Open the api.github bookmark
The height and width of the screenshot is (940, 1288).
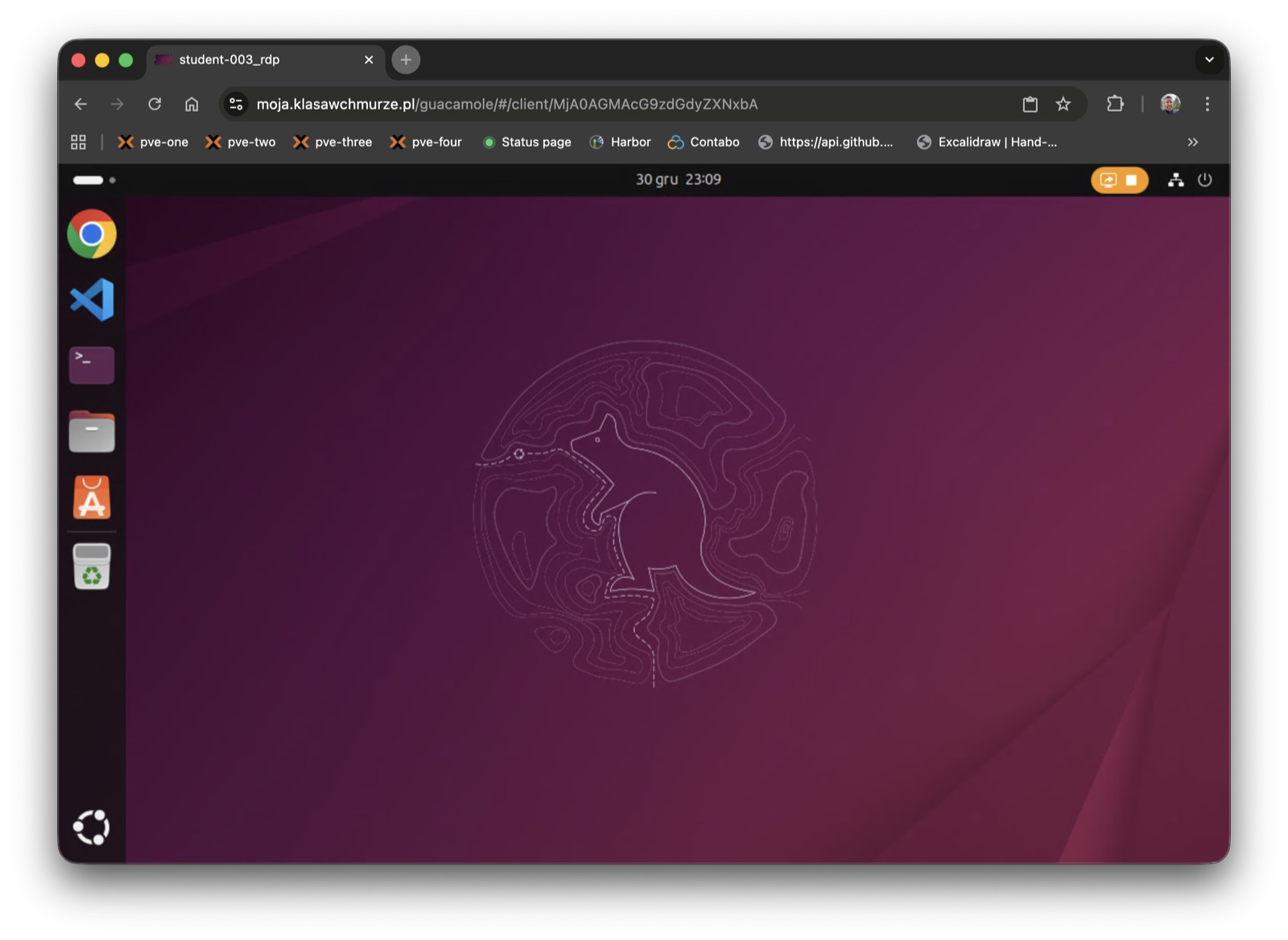pos(826,142)
